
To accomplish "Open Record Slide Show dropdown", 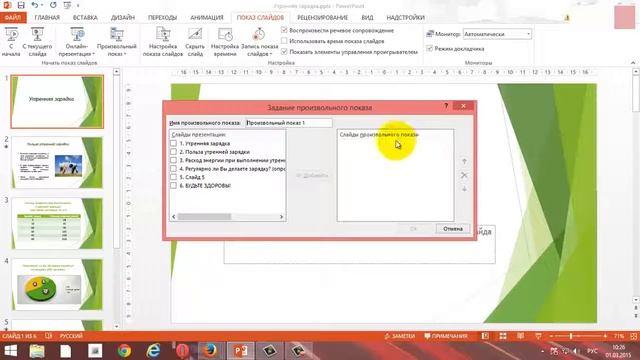I will 259,42.
